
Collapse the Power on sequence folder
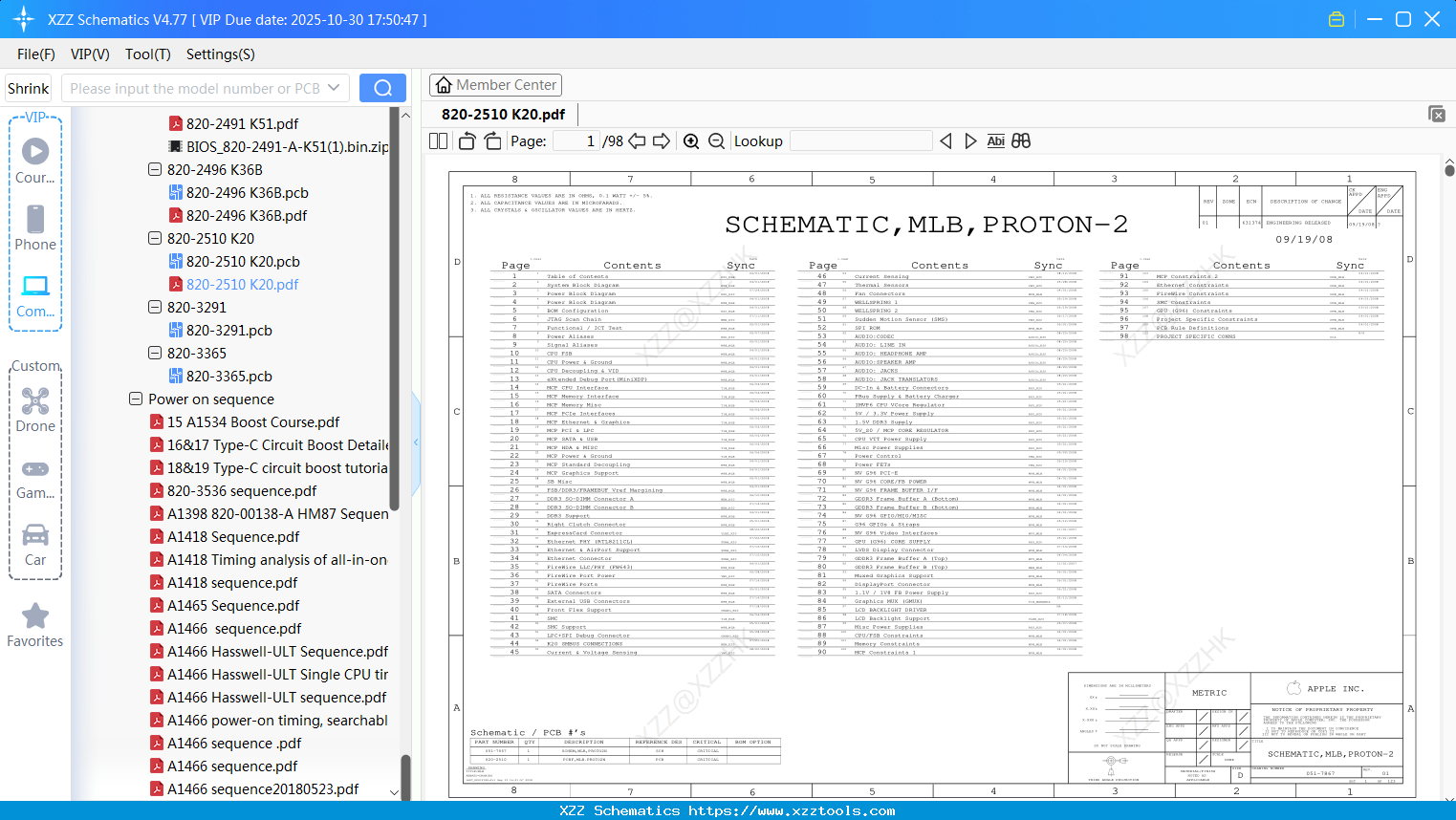tap(136, 399)
